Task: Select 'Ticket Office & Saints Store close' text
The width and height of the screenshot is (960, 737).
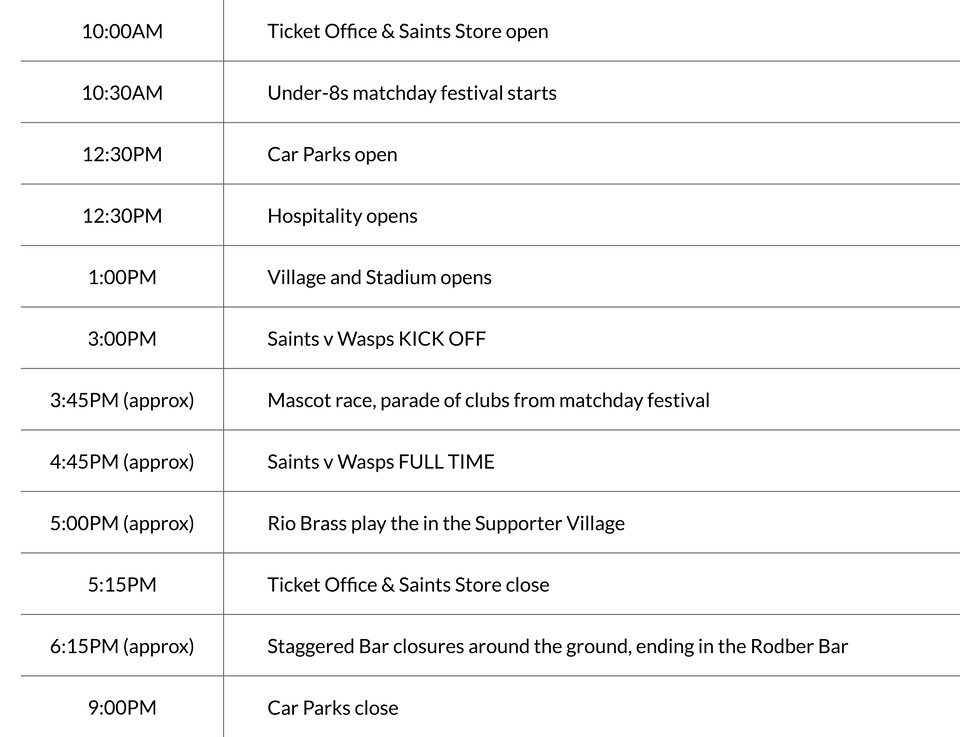Action: [408, 585]
